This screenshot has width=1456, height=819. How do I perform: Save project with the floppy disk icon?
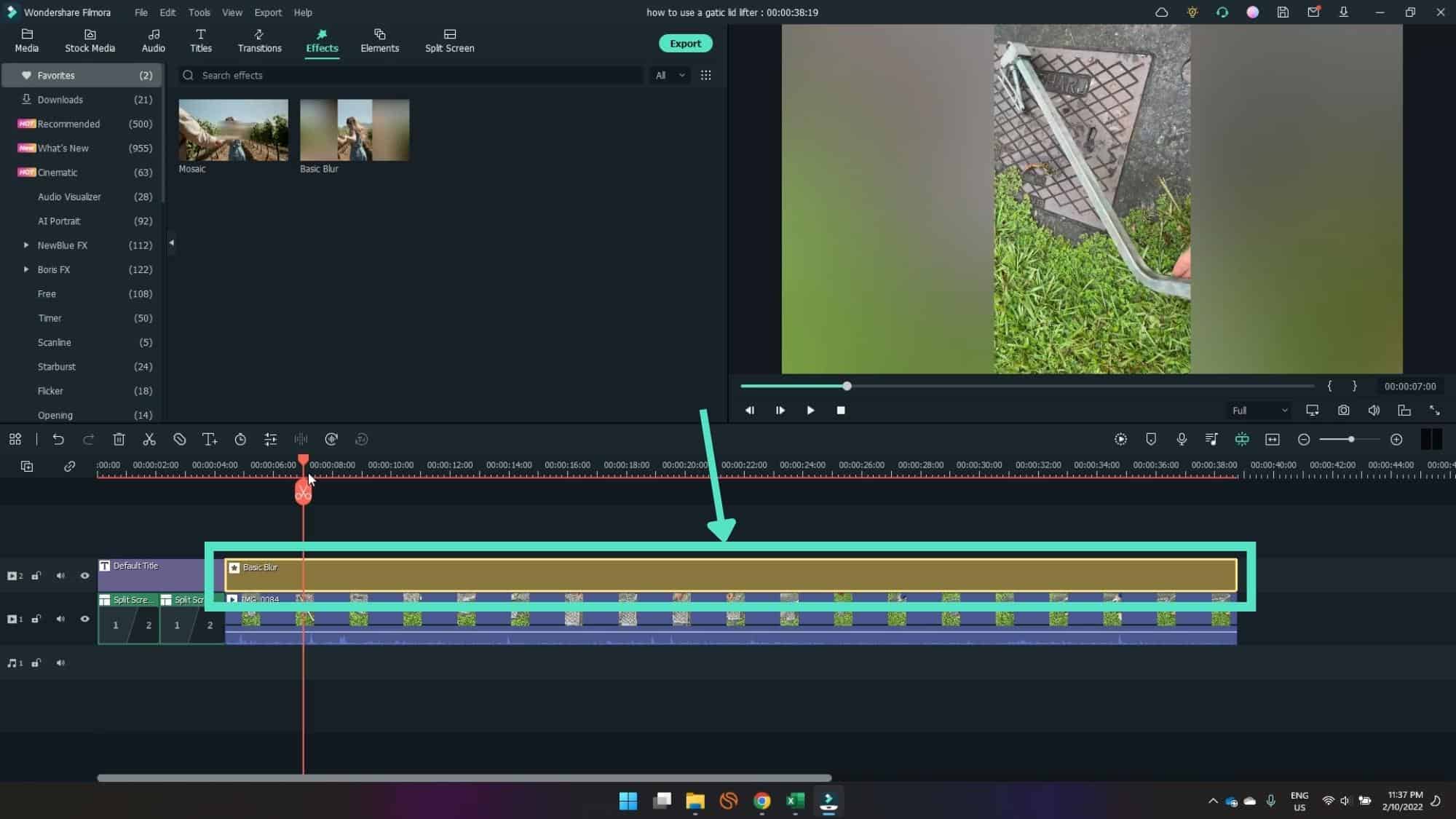1283,12
